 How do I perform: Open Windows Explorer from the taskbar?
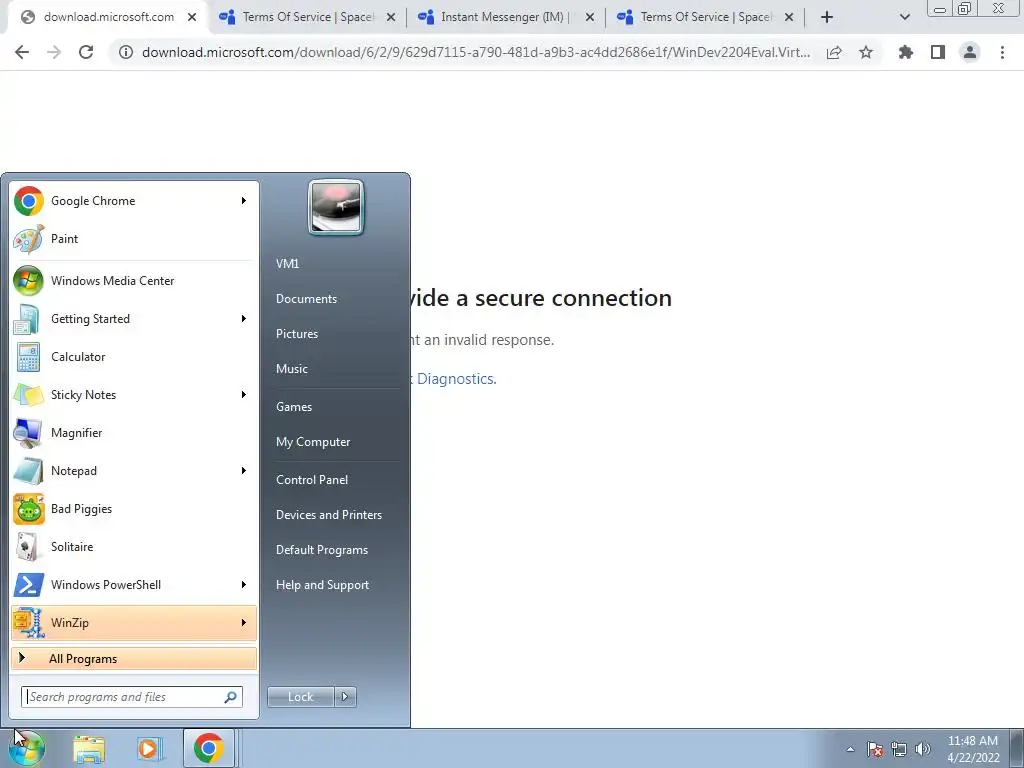(x=89, y=749)
